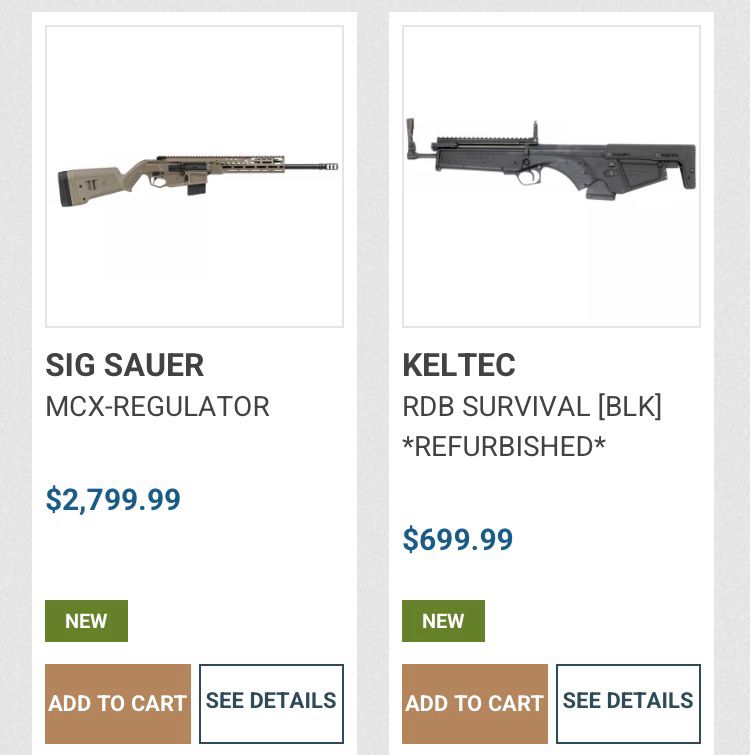See details for the Keltec RDB Survival

click(628, 703)
